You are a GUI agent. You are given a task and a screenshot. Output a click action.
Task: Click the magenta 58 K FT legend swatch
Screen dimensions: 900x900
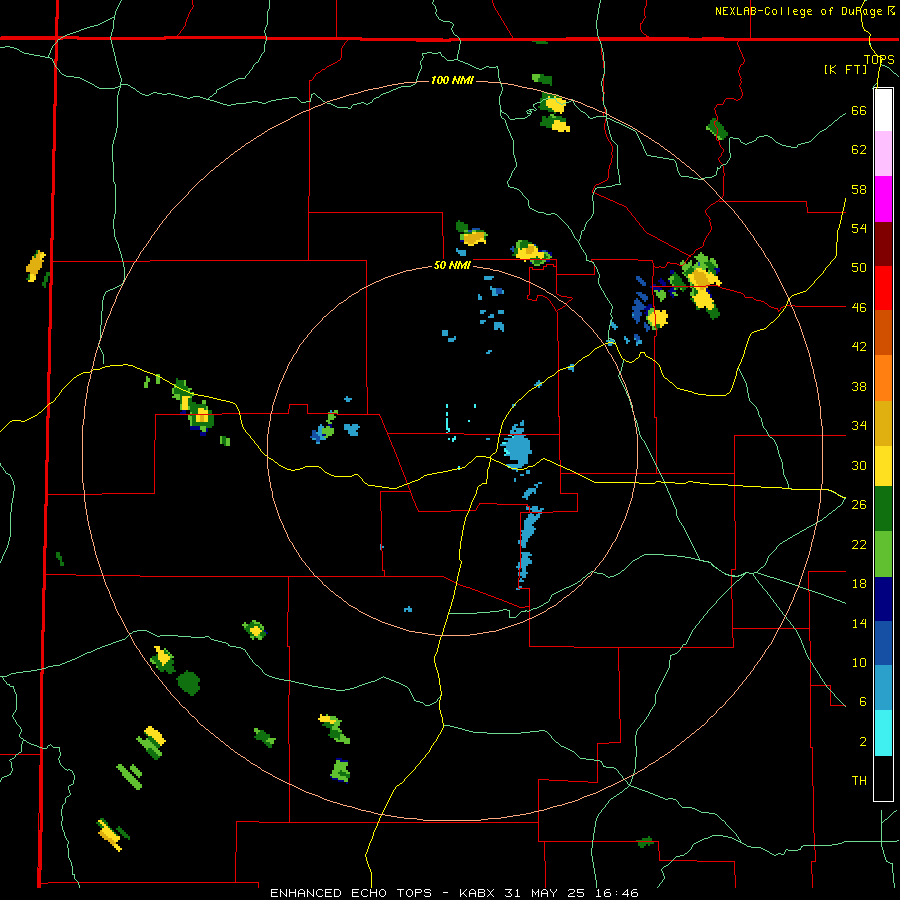(883, 199)
